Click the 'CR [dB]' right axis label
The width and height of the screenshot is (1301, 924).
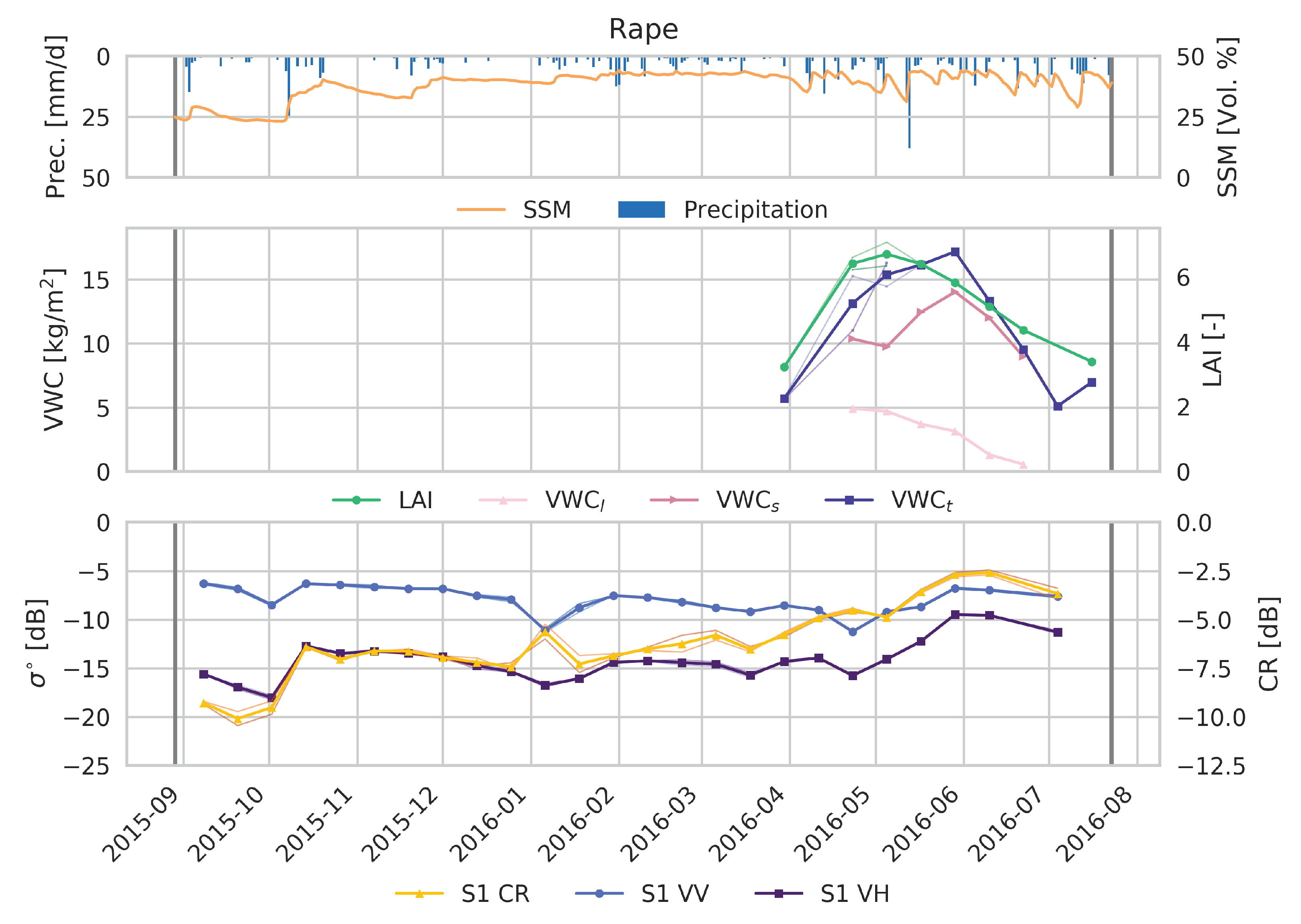pos(1268,644)
